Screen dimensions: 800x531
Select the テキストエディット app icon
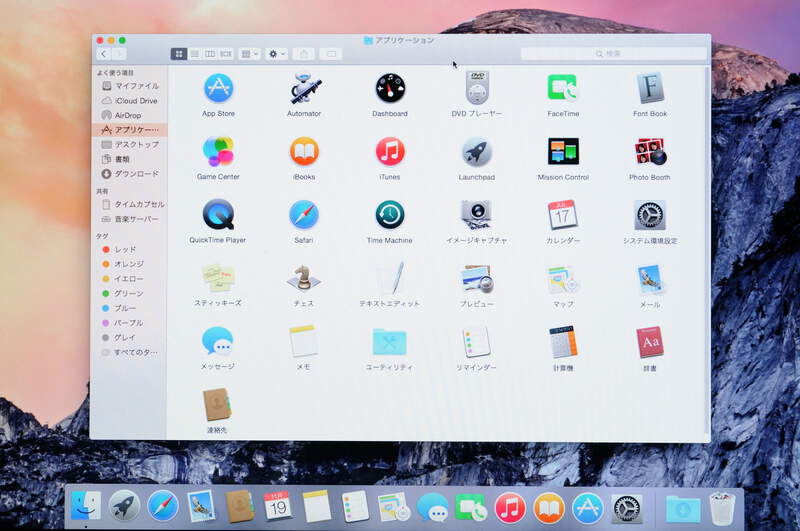coord(390,279)
